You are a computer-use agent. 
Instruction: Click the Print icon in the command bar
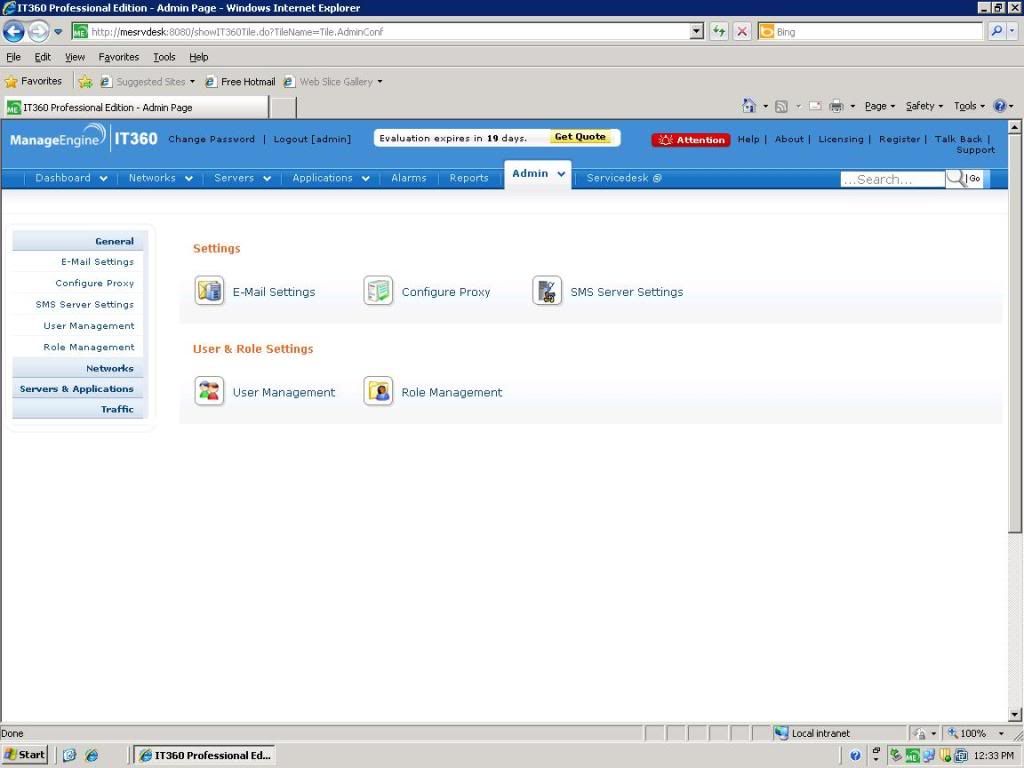(836, 106)
